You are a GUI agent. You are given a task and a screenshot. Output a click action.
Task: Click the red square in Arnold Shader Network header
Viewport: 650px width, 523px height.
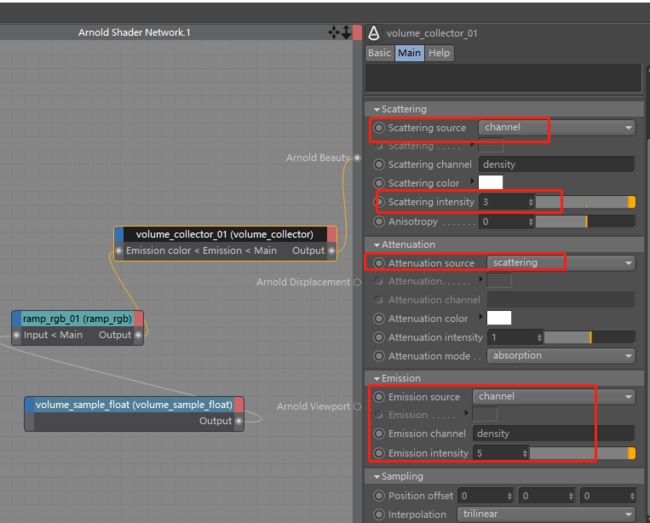coord(357,32)
